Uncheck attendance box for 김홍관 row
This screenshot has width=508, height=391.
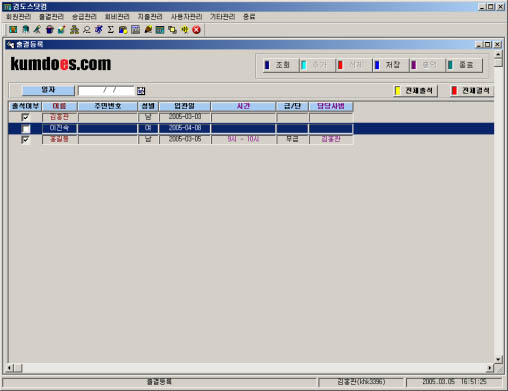click(x=25, y=117)
